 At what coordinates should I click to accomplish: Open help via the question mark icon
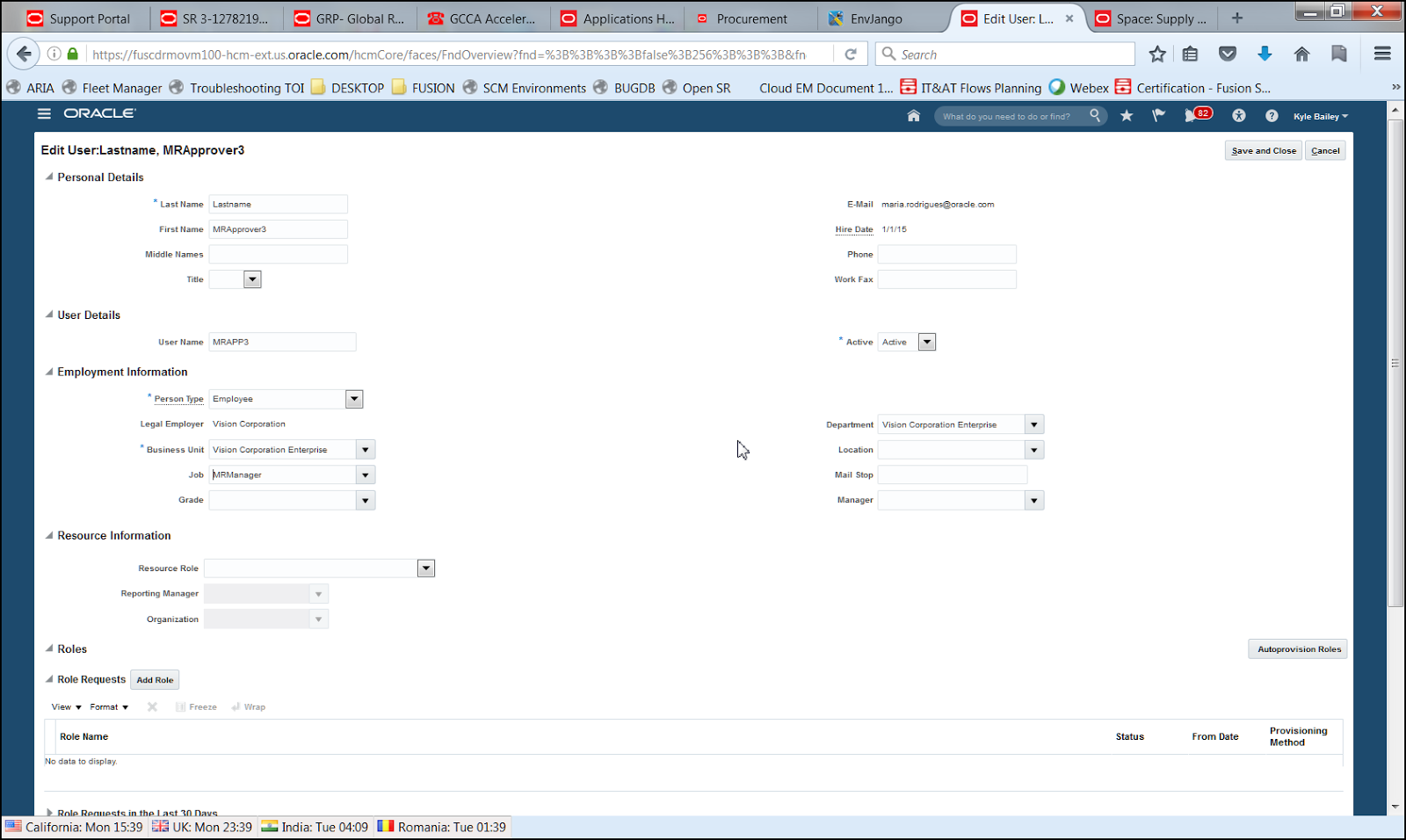tap(1270, 115)
